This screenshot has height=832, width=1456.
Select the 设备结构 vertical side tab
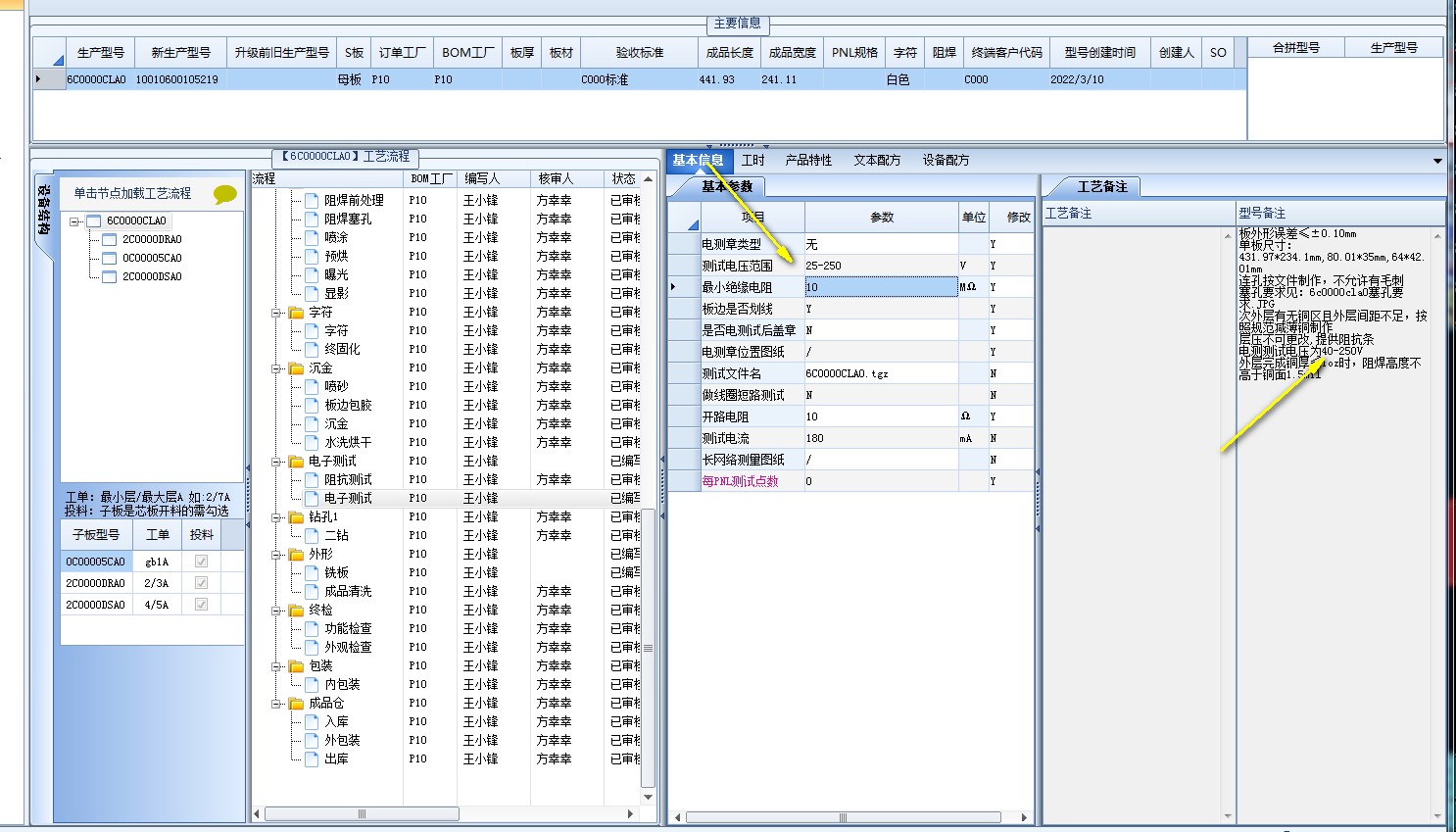(x=43, y=211)
